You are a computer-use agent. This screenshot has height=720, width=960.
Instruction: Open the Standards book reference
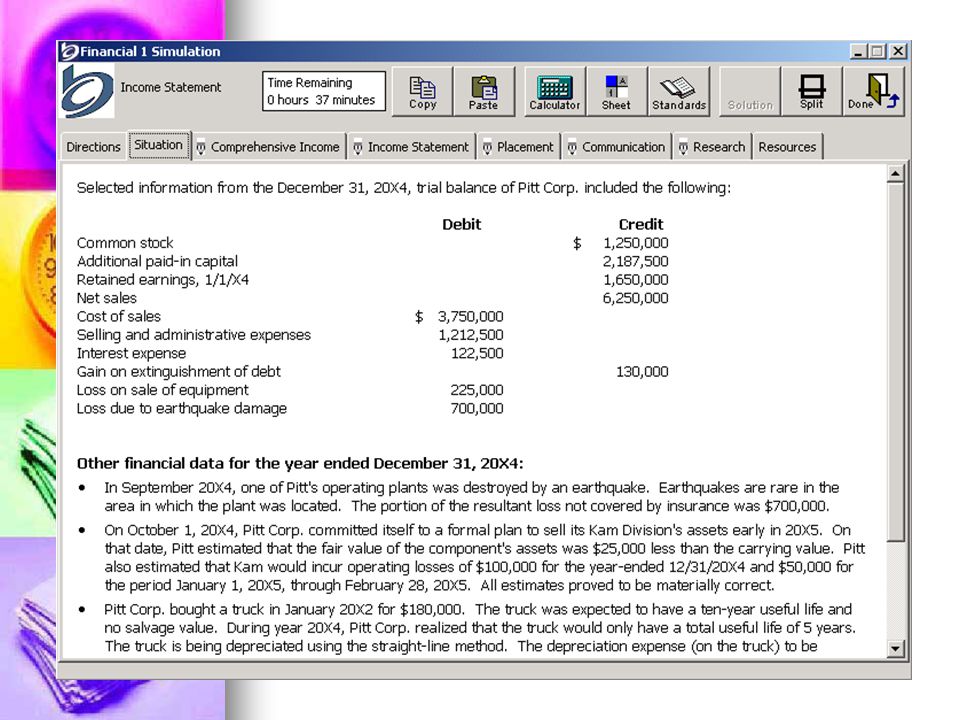[679, 91]
